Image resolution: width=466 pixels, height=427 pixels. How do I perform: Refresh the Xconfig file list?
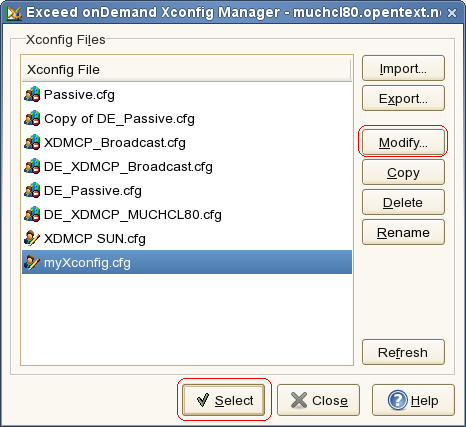click(x=403, y=352)
